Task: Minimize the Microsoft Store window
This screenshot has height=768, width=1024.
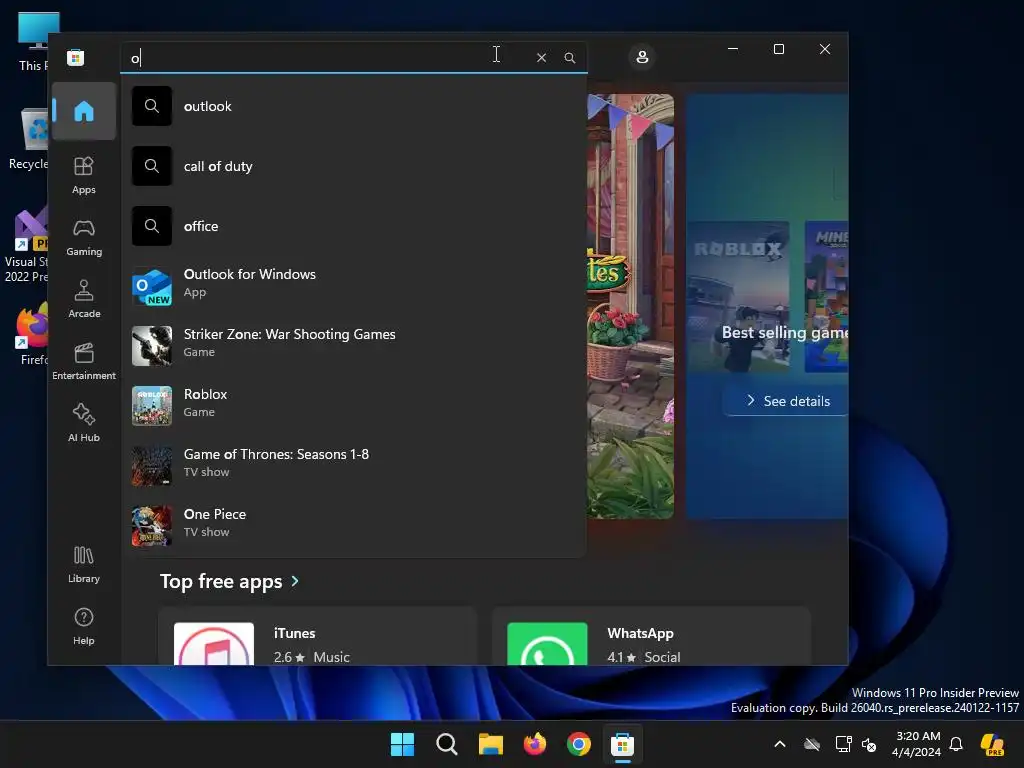Action: click(x=733, y=49)
